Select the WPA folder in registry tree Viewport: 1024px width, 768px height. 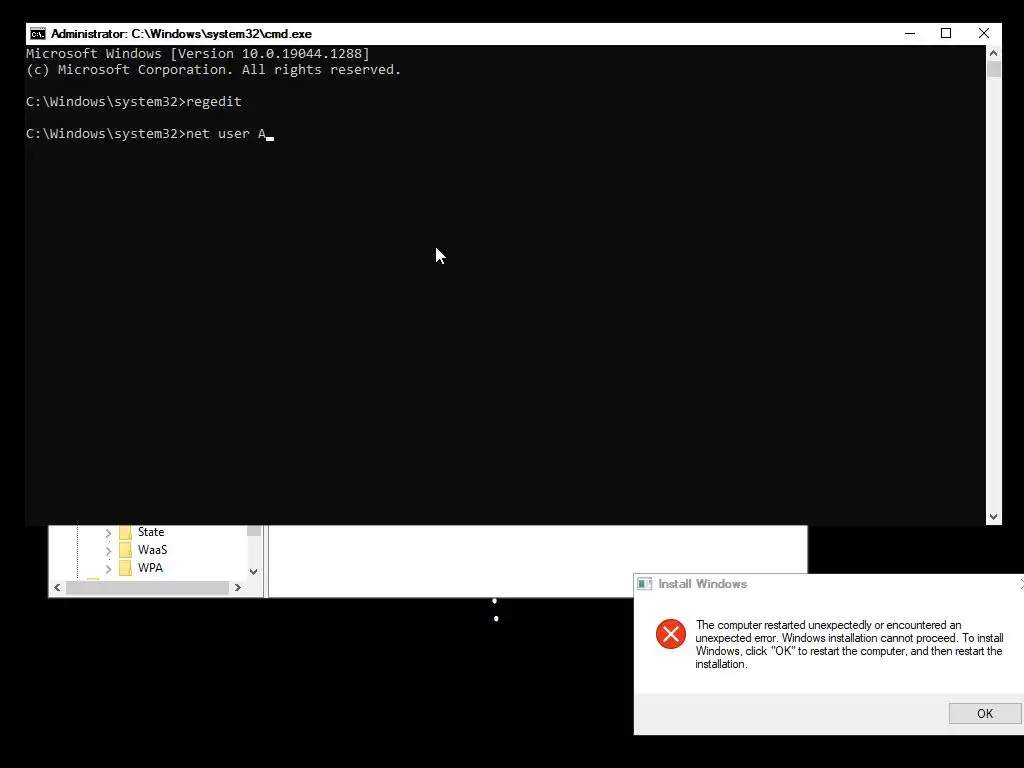coord(150,568)
